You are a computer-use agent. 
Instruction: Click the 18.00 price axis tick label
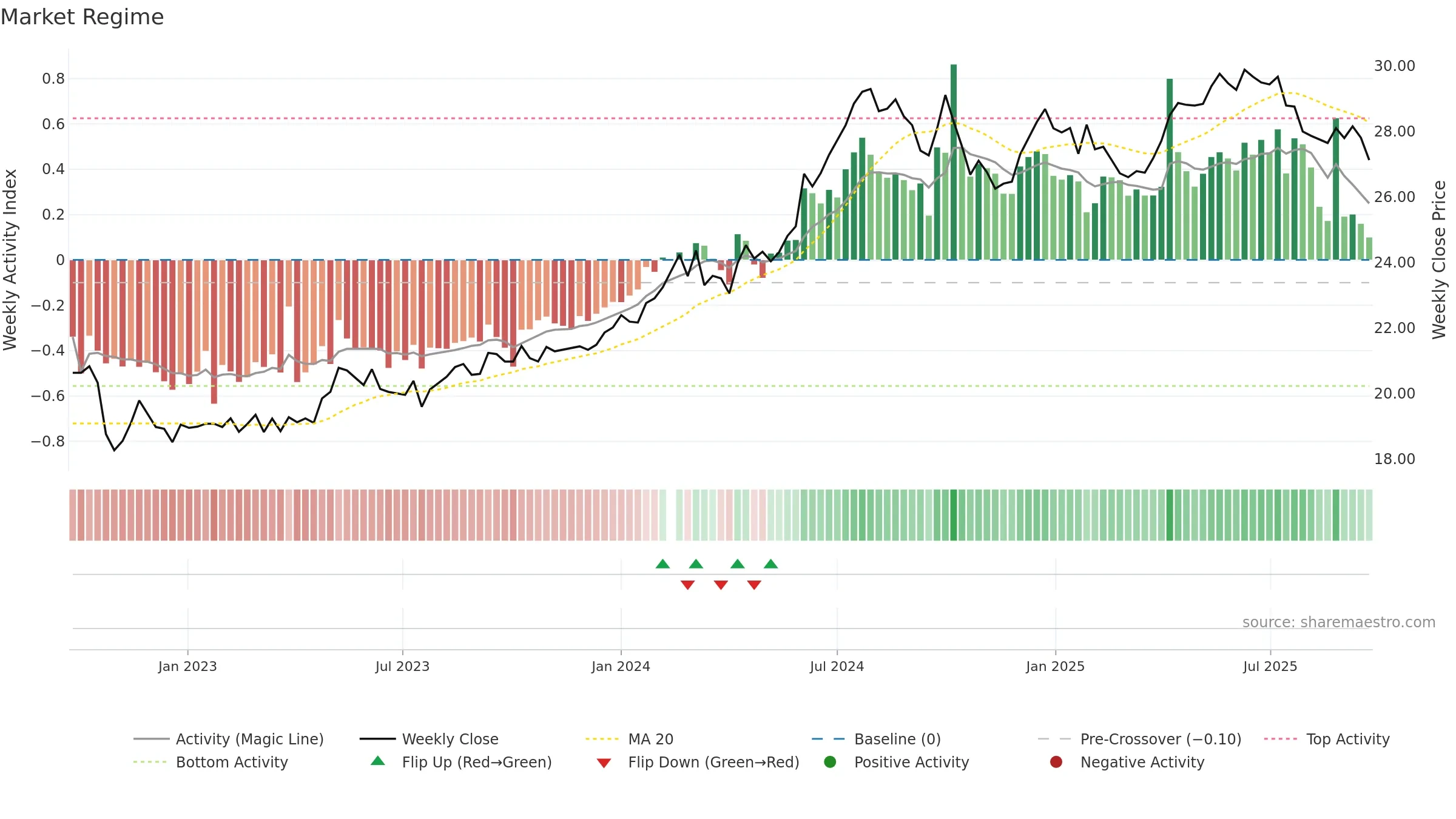(1394, 459)
